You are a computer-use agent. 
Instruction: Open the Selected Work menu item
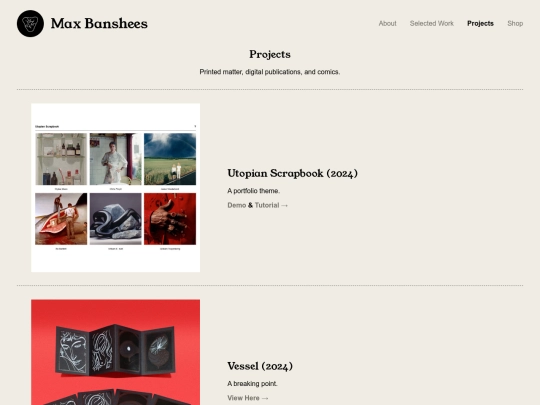pos(432,23)
